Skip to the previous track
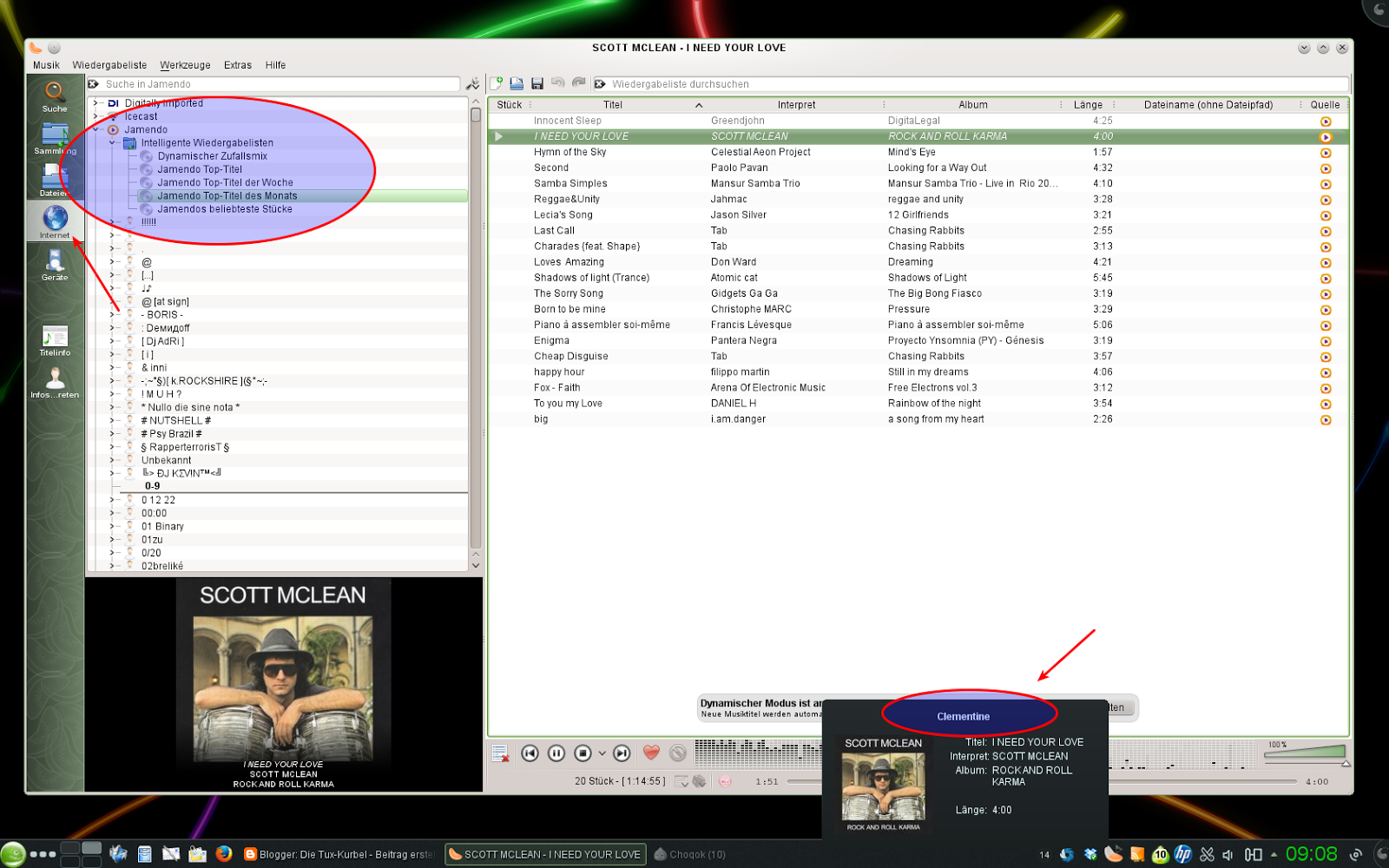Viewport: 1389px width, 868px height. 530,753
